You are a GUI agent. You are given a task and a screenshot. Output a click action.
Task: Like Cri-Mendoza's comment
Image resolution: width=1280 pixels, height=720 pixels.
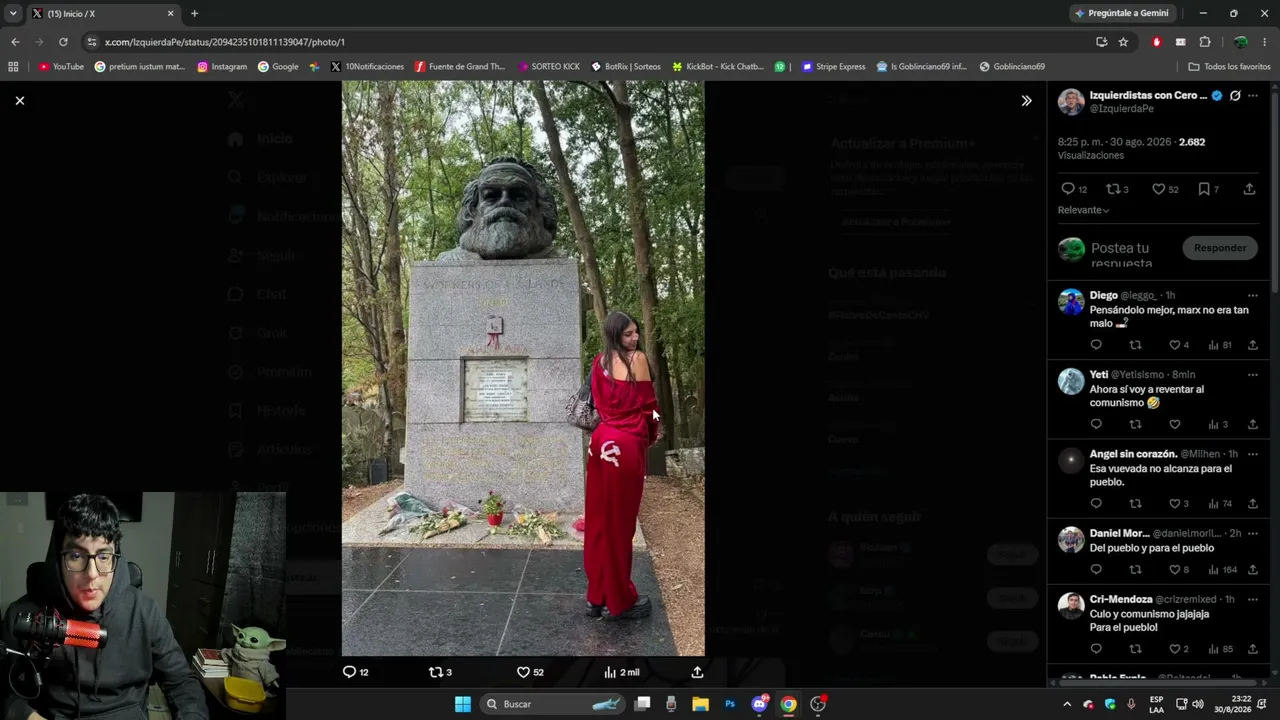[1175, 649]
